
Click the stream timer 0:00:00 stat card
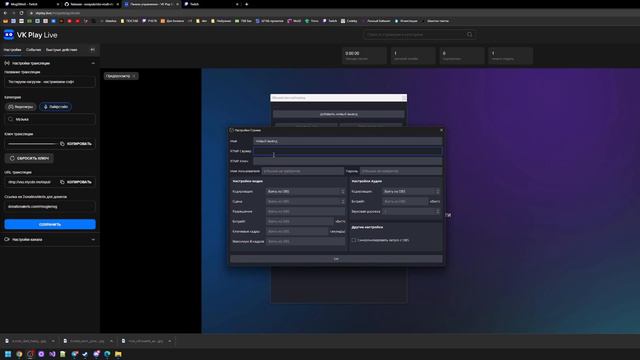tap(364, 56)
